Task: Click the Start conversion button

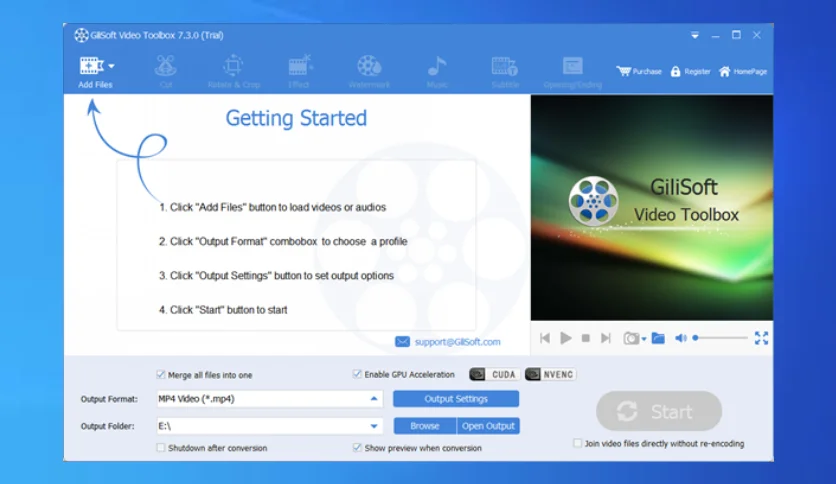Action: 659,411
